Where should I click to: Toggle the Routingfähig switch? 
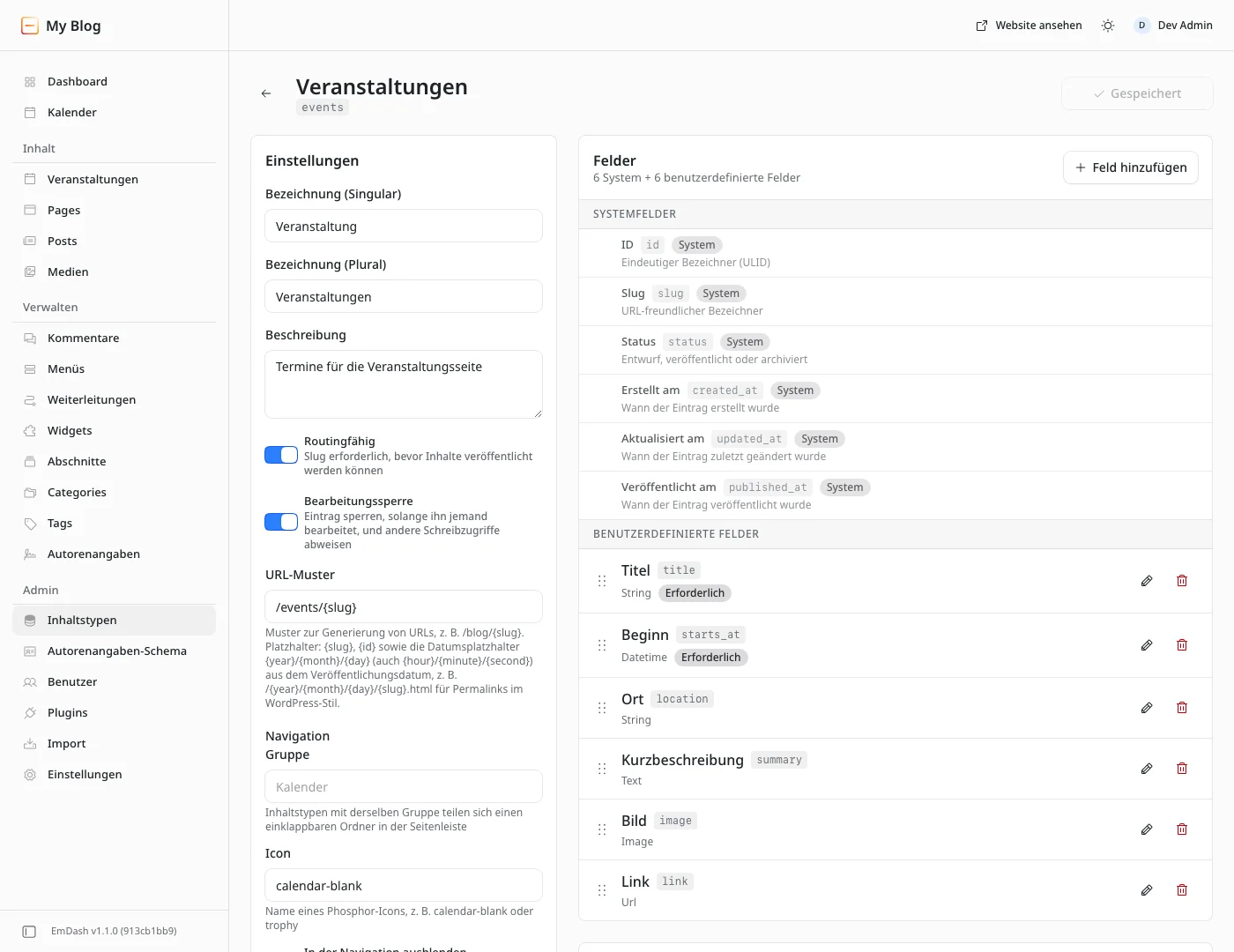click(281, 455)
